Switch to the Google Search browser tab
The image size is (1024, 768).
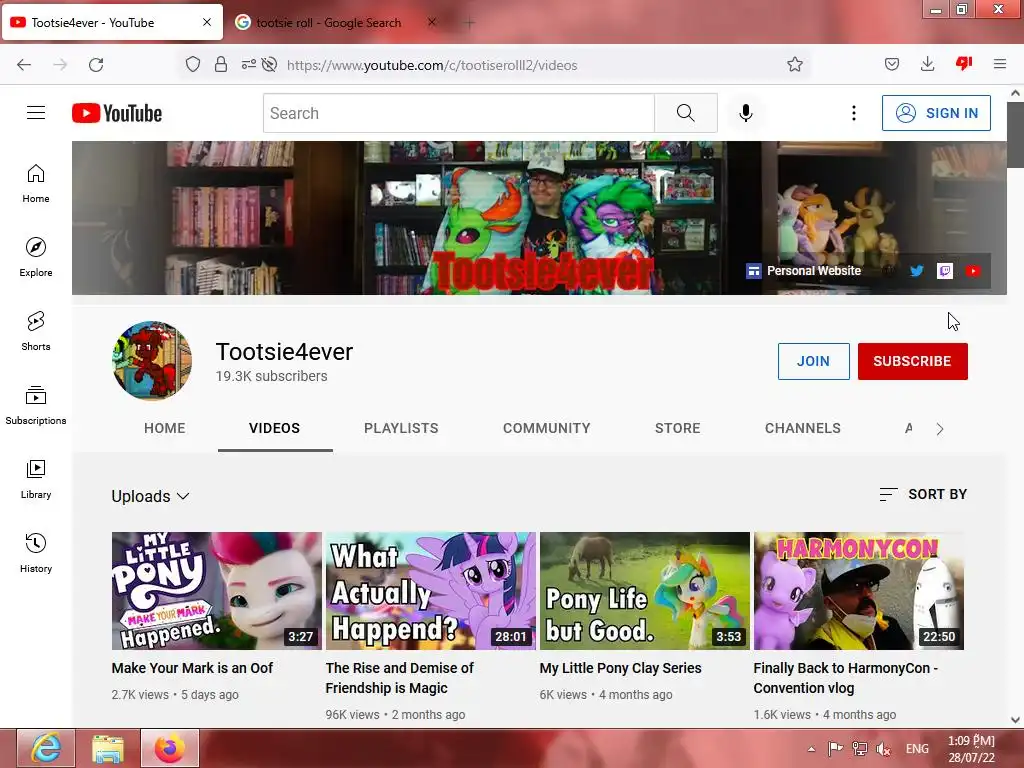tap(328, 23)
